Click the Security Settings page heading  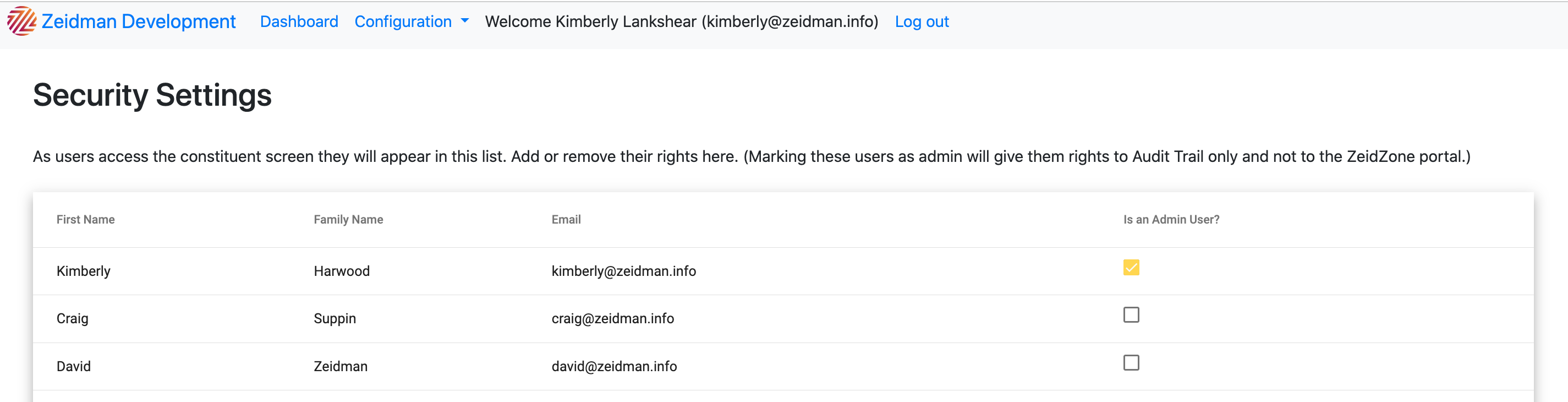point(152,96)
